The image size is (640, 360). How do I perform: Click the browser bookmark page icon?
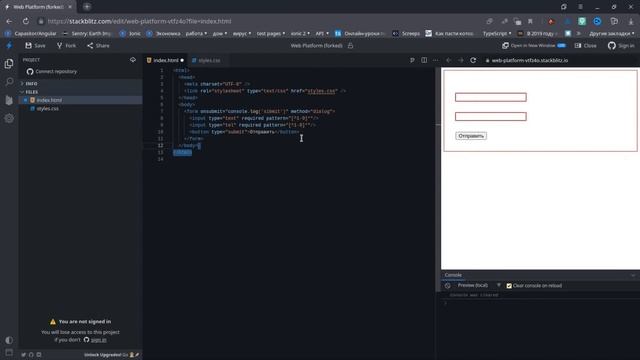530,21
